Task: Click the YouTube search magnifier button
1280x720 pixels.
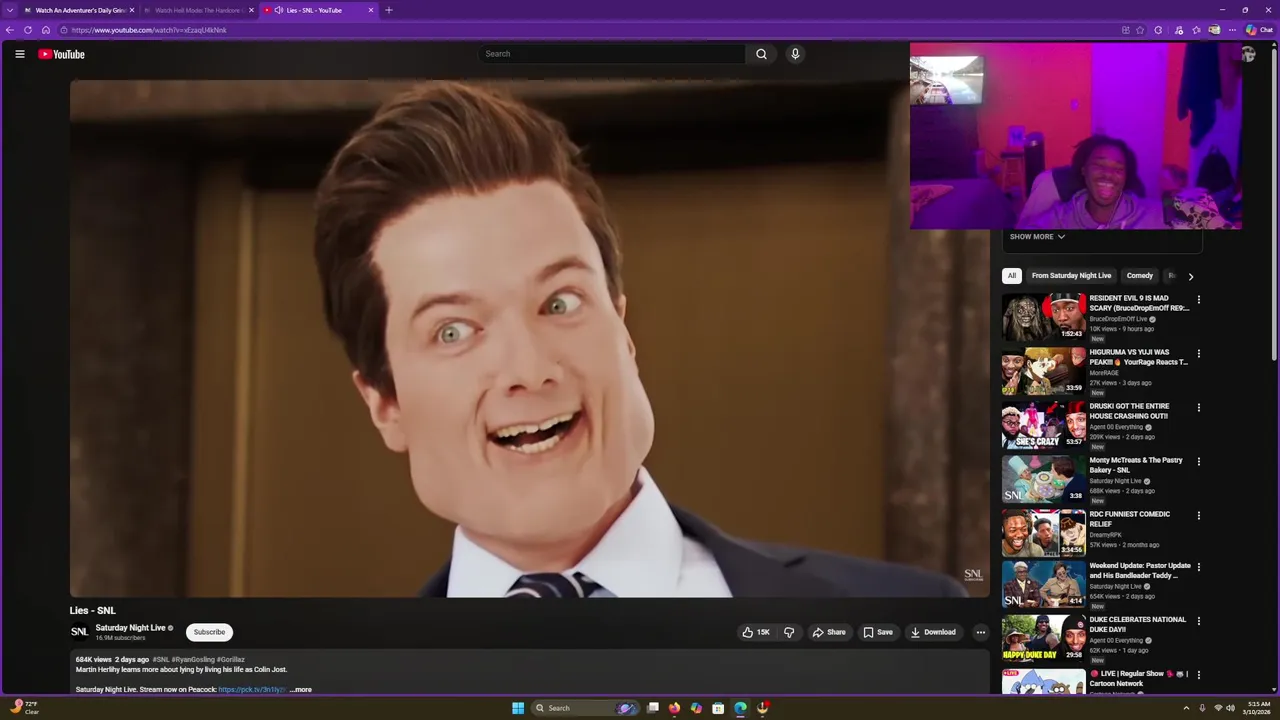Action: (x=761, y=54)
